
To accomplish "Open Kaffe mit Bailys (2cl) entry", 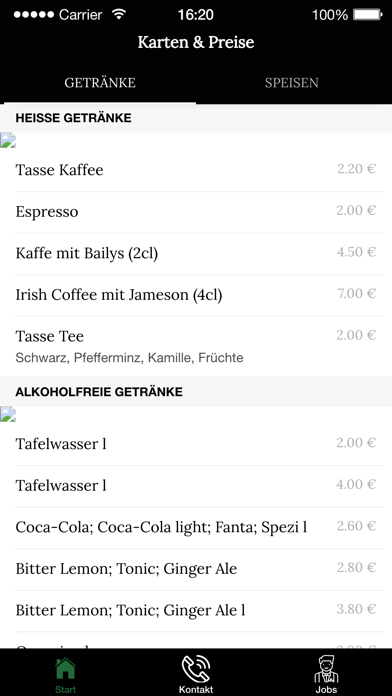I will click(x=196, y=254).
